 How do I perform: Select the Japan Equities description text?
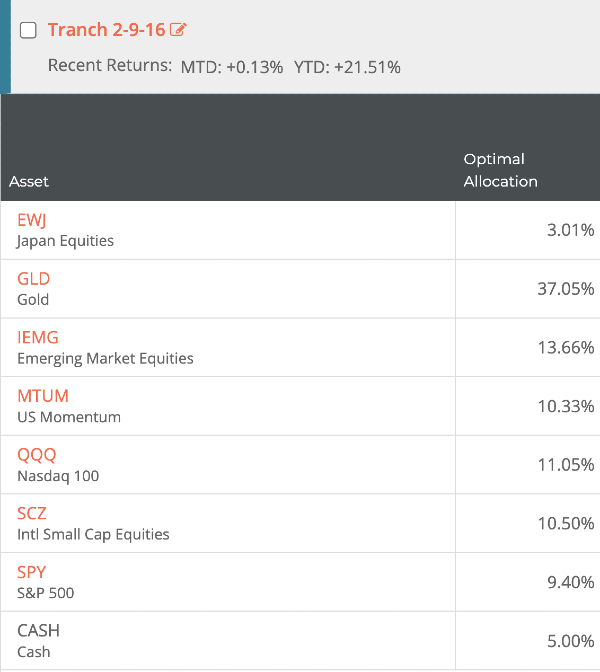point(65,240)
